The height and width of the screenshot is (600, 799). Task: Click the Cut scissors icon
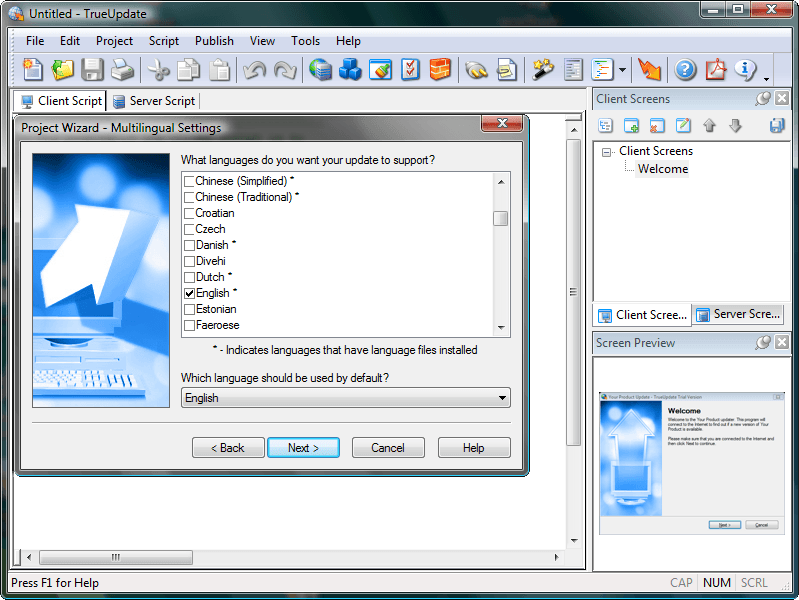tap(158, 70)
